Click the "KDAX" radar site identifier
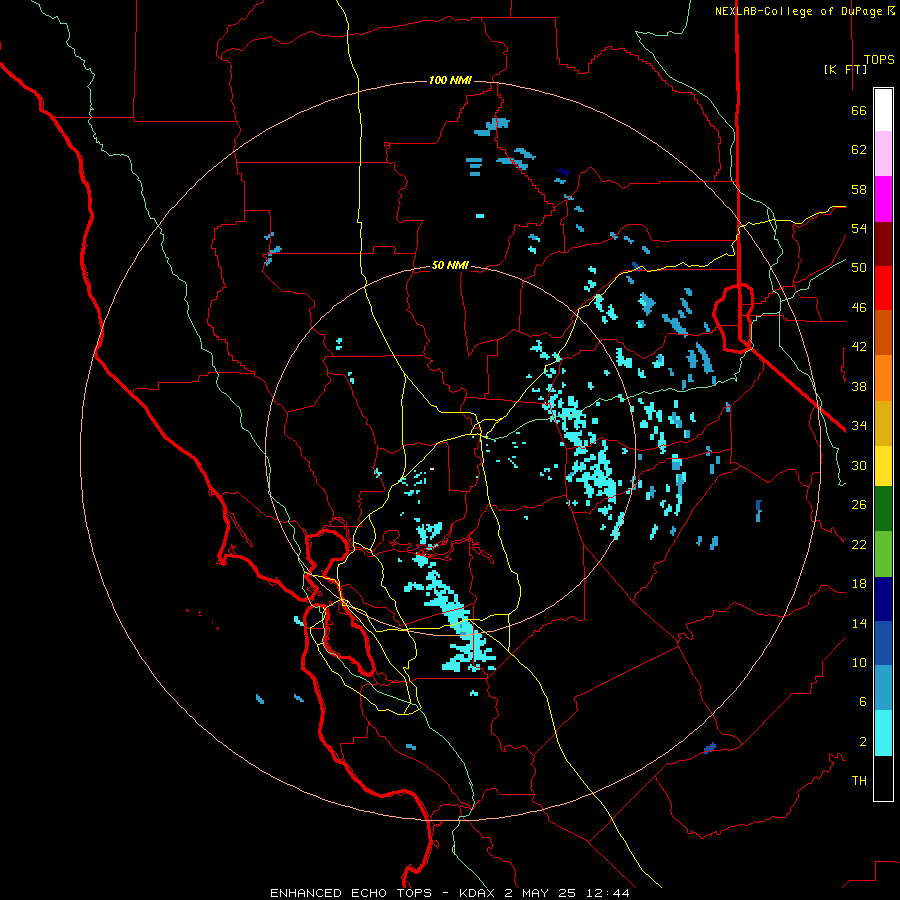Screen dimensions: 900x900 pyautogui.click(x=478, y=893)
